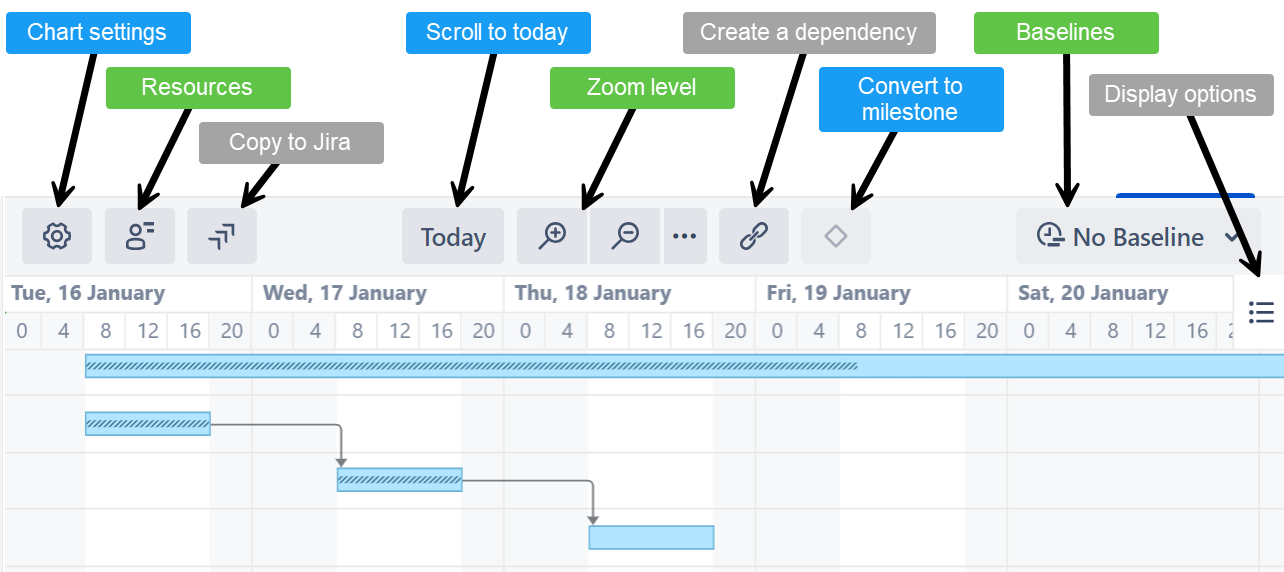The height and width of the screenshot is (572, 1284).
Task: Click the Thu, 18 January date header
Action: [594, 294]
